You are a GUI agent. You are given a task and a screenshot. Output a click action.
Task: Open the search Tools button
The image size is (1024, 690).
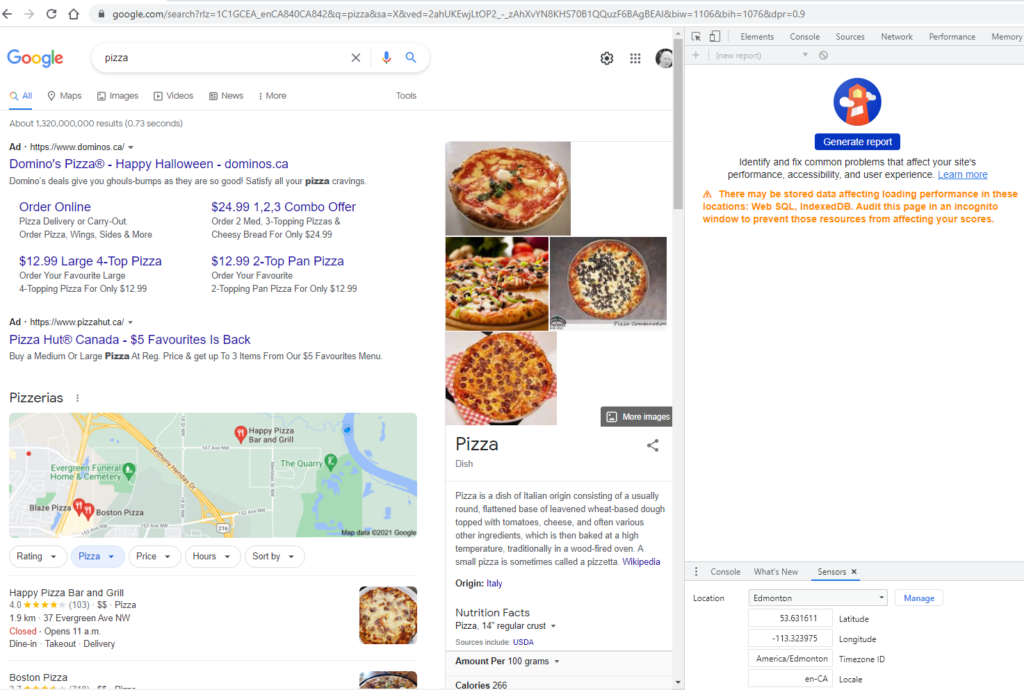[406, 96]
